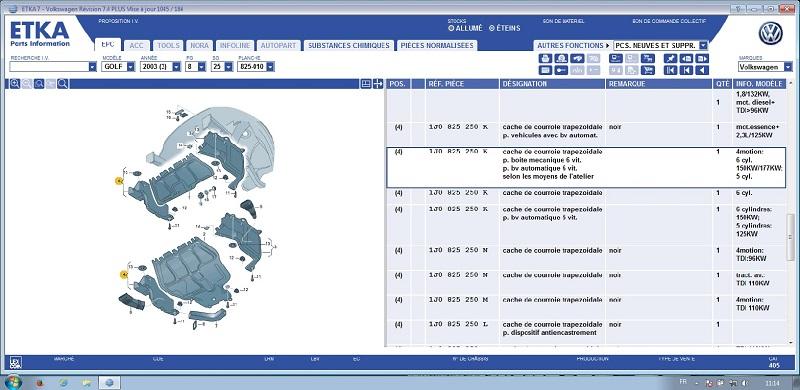Toggle the split-view layout icon above the diagram

click(366, 84)
